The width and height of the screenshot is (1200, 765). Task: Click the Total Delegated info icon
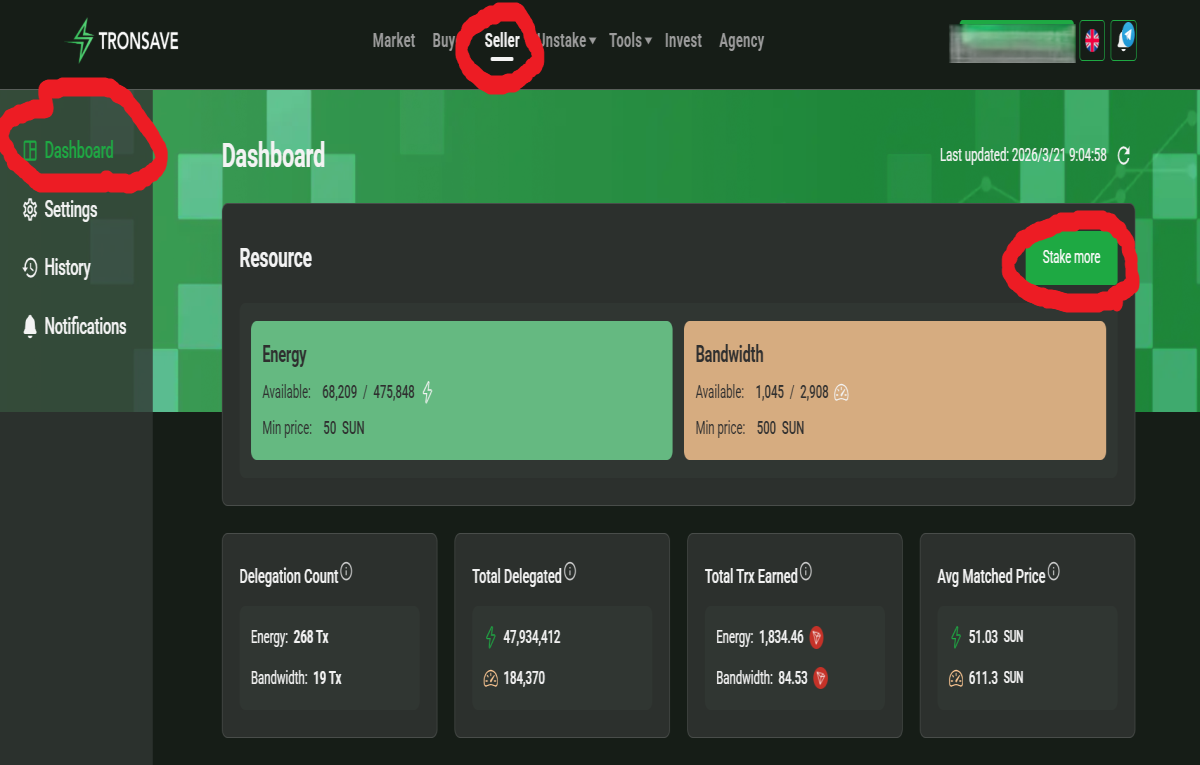tap(570, 572)
